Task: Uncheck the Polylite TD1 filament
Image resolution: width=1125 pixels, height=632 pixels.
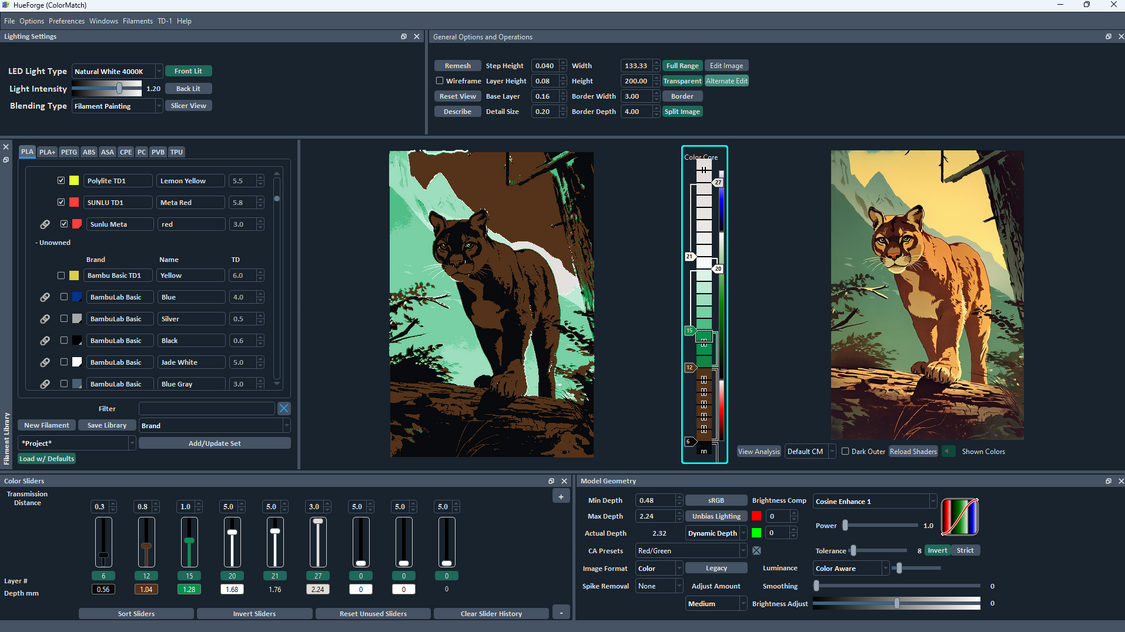Action: (61, 180)
